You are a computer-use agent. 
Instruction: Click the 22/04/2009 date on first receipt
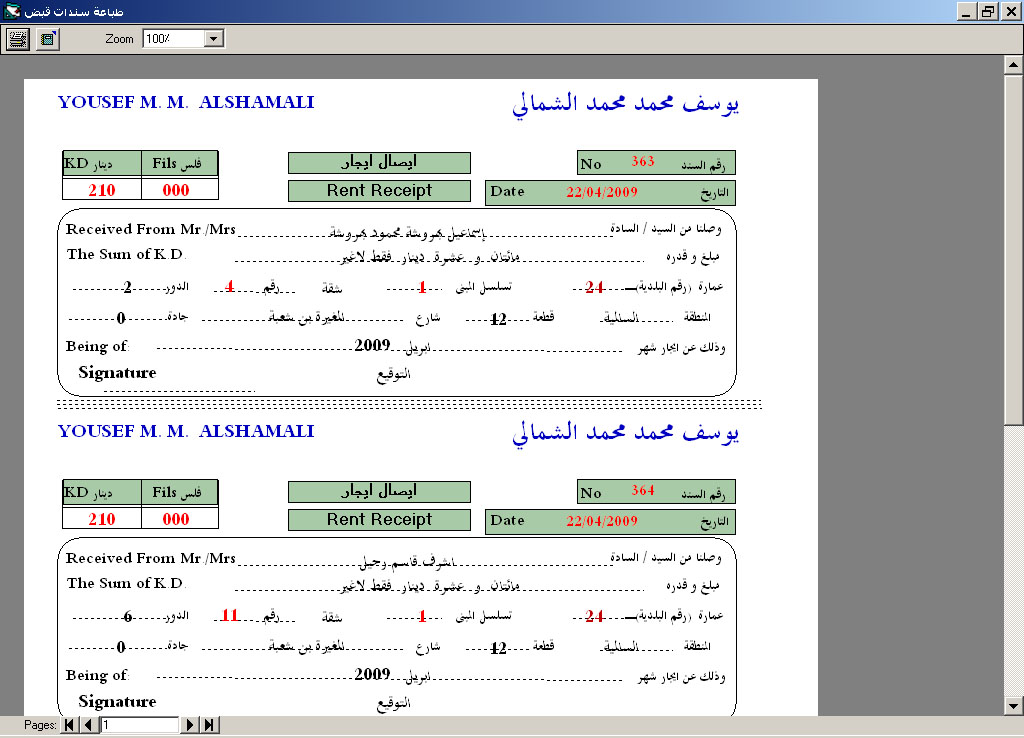click(601, 192)
